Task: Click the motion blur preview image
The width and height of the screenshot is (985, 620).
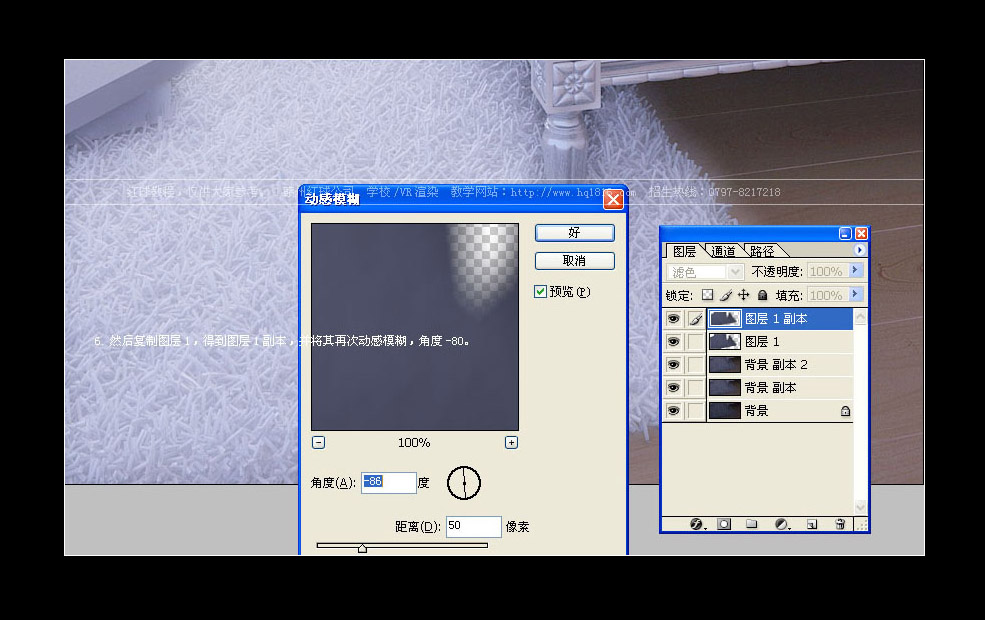Action: click(x=415, y=327)
